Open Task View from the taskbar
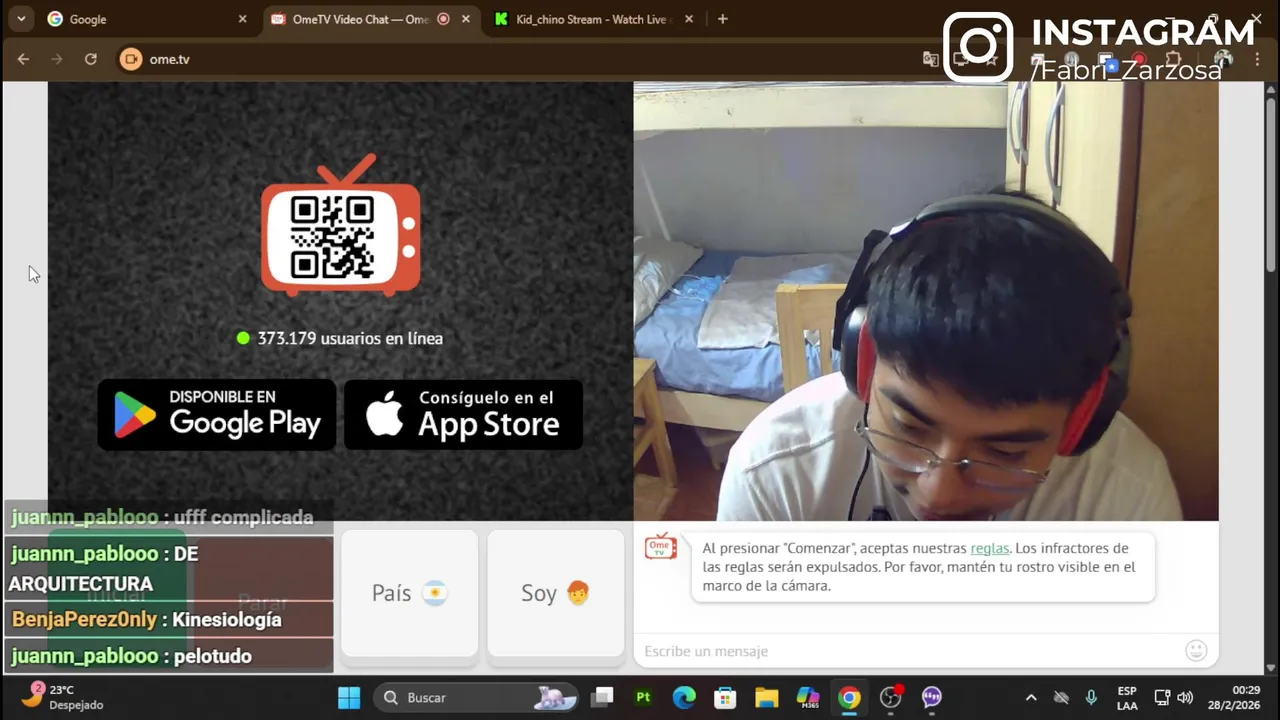Screen dimensions: 1280x720 [601, 697]
